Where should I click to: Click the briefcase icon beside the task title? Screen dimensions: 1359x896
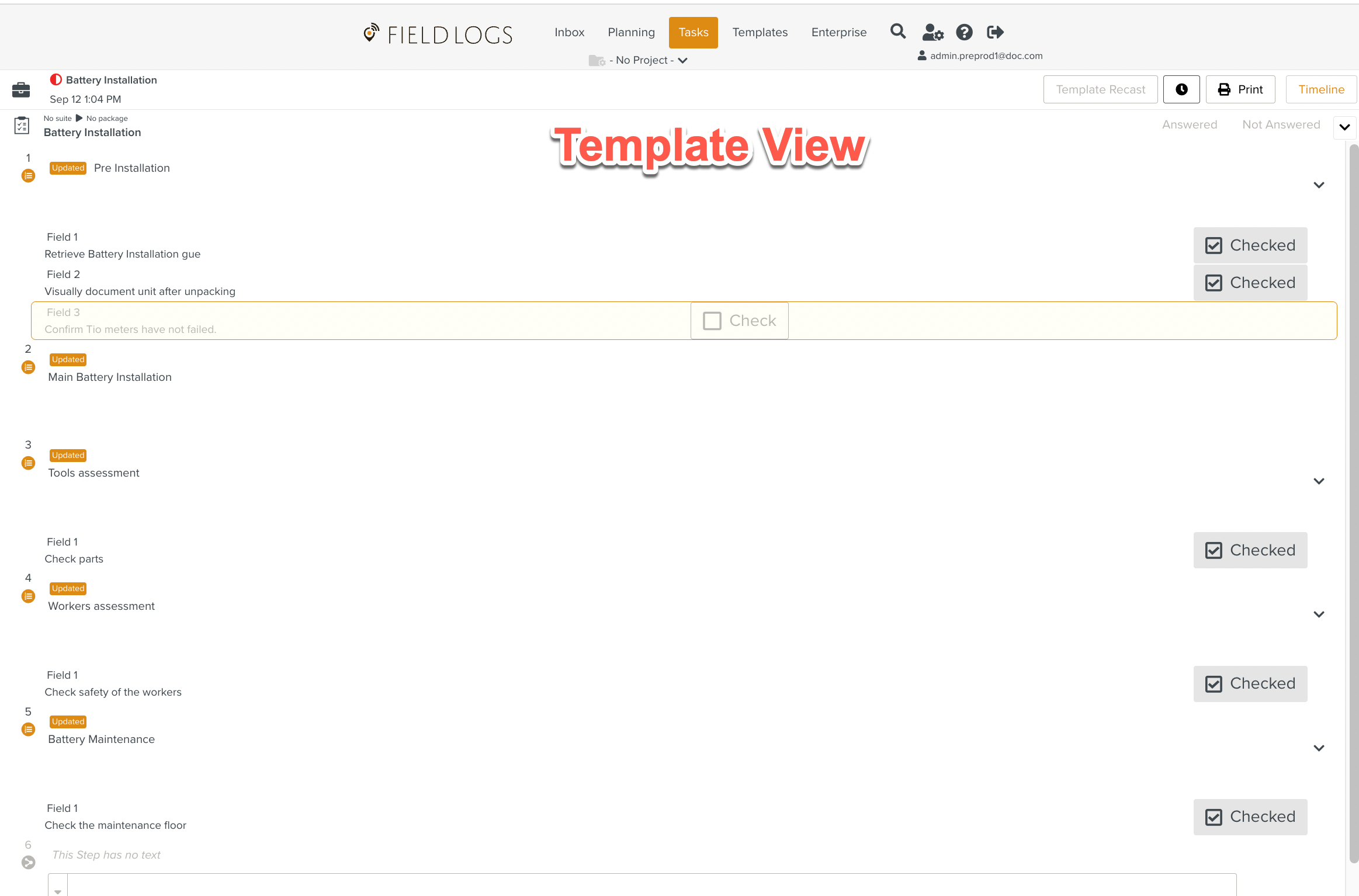tap(21, 89)
